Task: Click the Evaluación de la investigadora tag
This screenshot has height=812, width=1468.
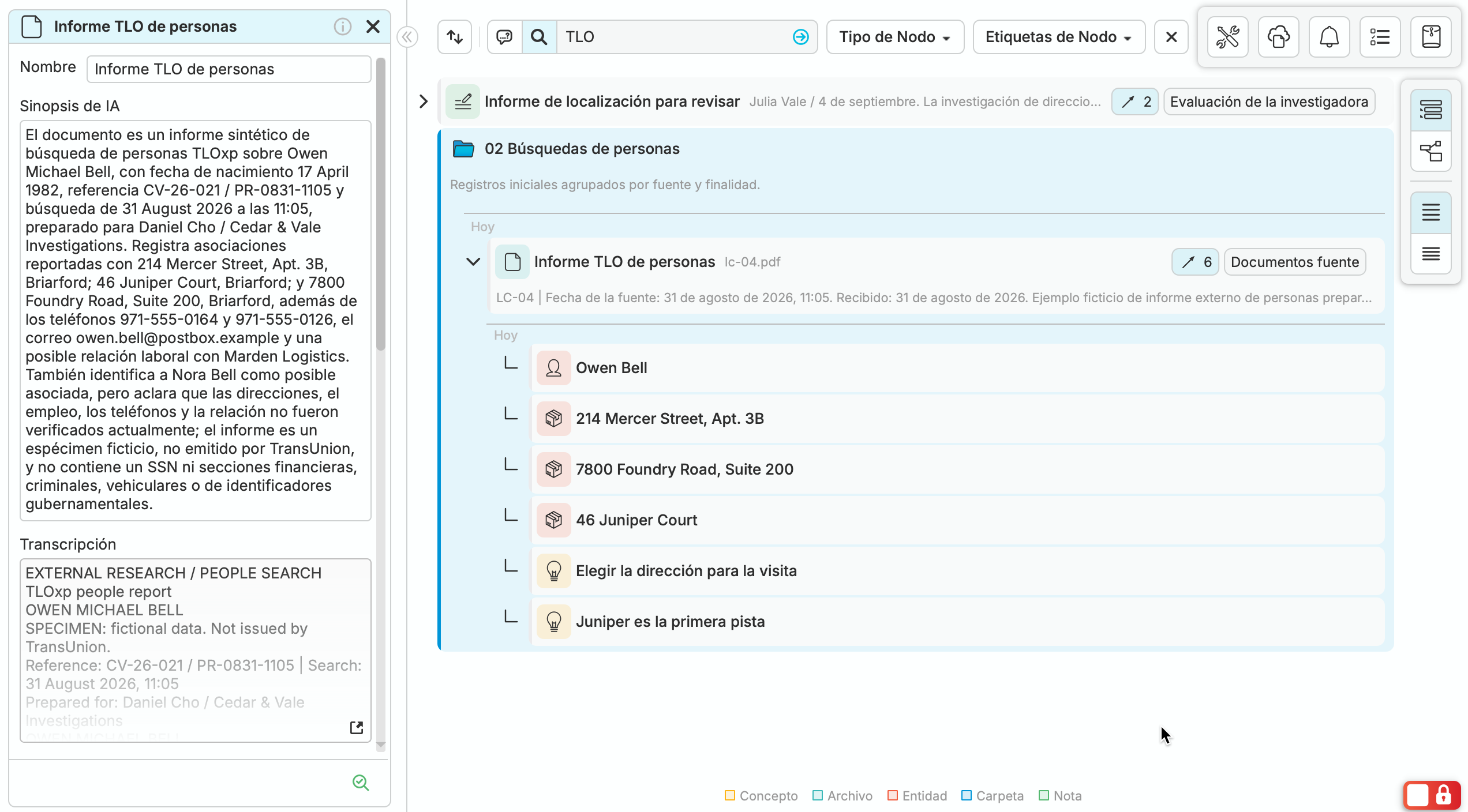Action: pyautogui.click(x=1269, y=101)
